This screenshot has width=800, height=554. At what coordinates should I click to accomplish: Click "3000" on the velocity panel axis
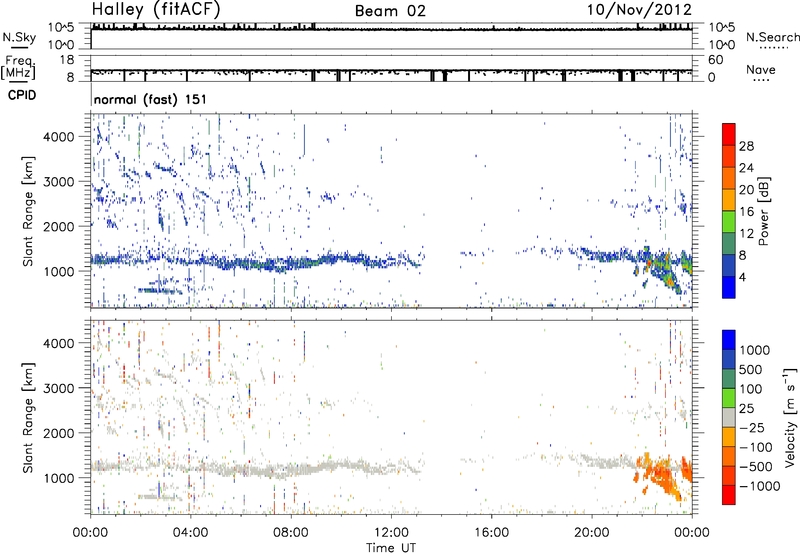pyautogui.click(x=58, y=388)
